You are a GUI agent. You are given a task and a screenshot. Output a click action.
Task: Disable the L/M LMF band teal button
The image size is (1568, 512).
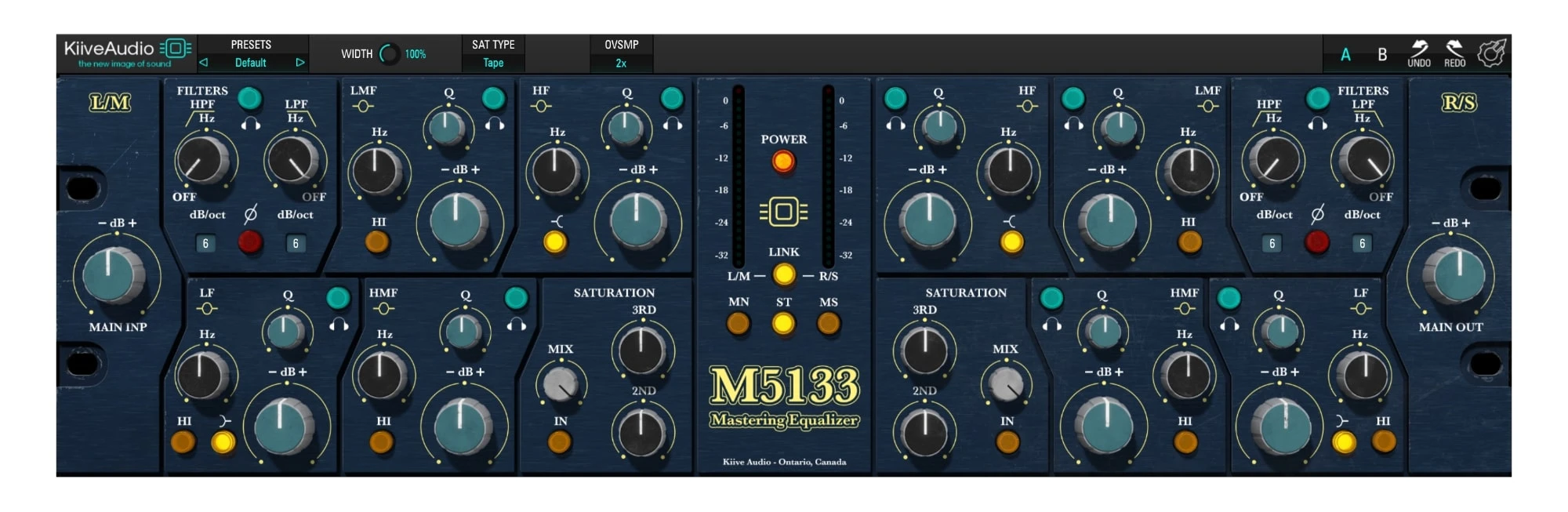493,98
